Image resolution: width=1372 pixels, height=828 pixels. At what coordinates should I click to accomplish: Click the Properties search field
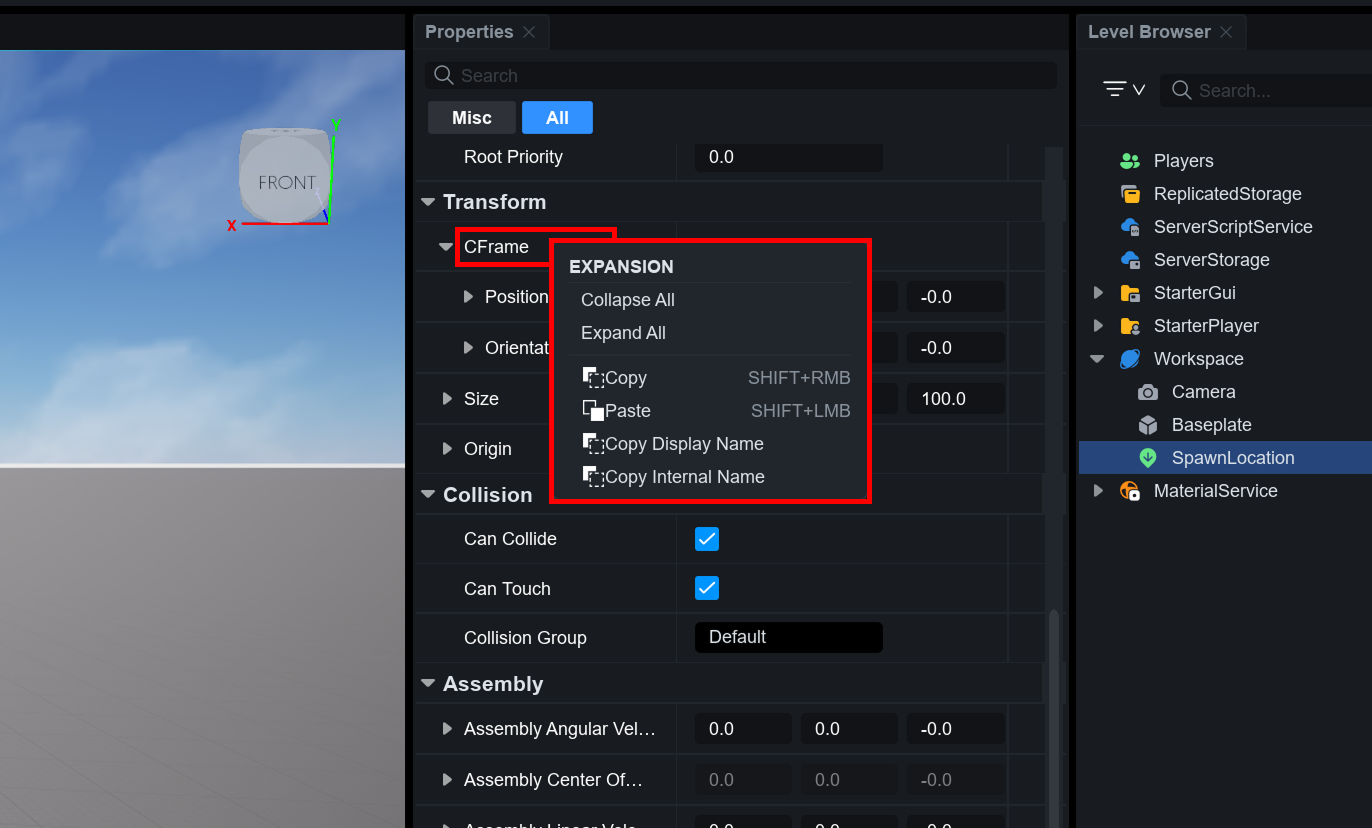coord(740,76)
